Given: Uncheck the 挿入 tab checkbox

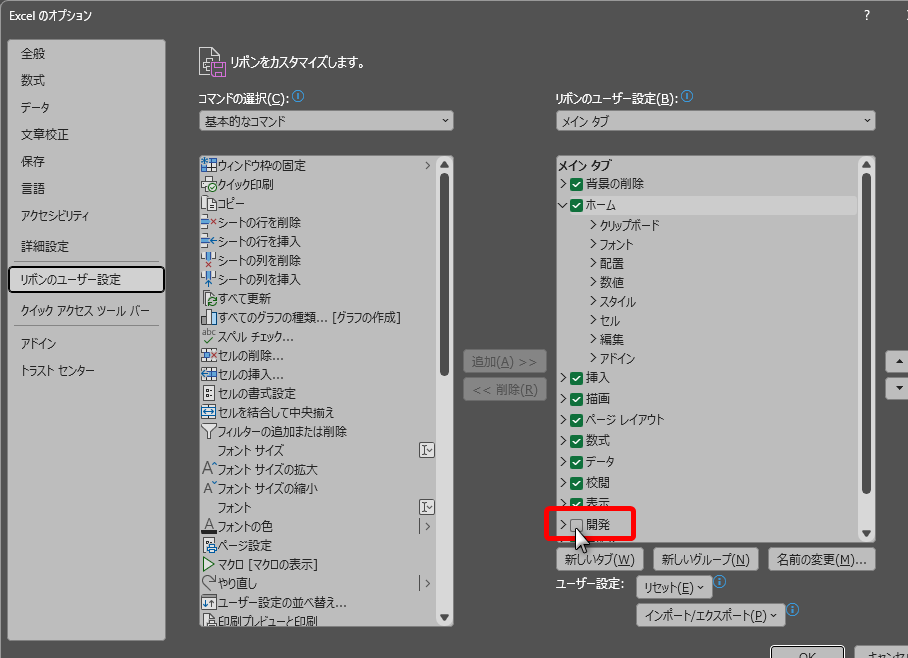Looking at the screenshot, I should click(x=577, y=378).
